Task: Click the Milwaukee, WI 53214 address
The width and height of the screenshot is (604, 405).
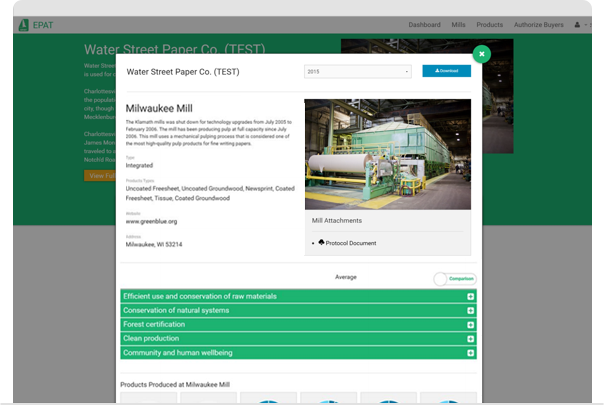Action: 154,244
